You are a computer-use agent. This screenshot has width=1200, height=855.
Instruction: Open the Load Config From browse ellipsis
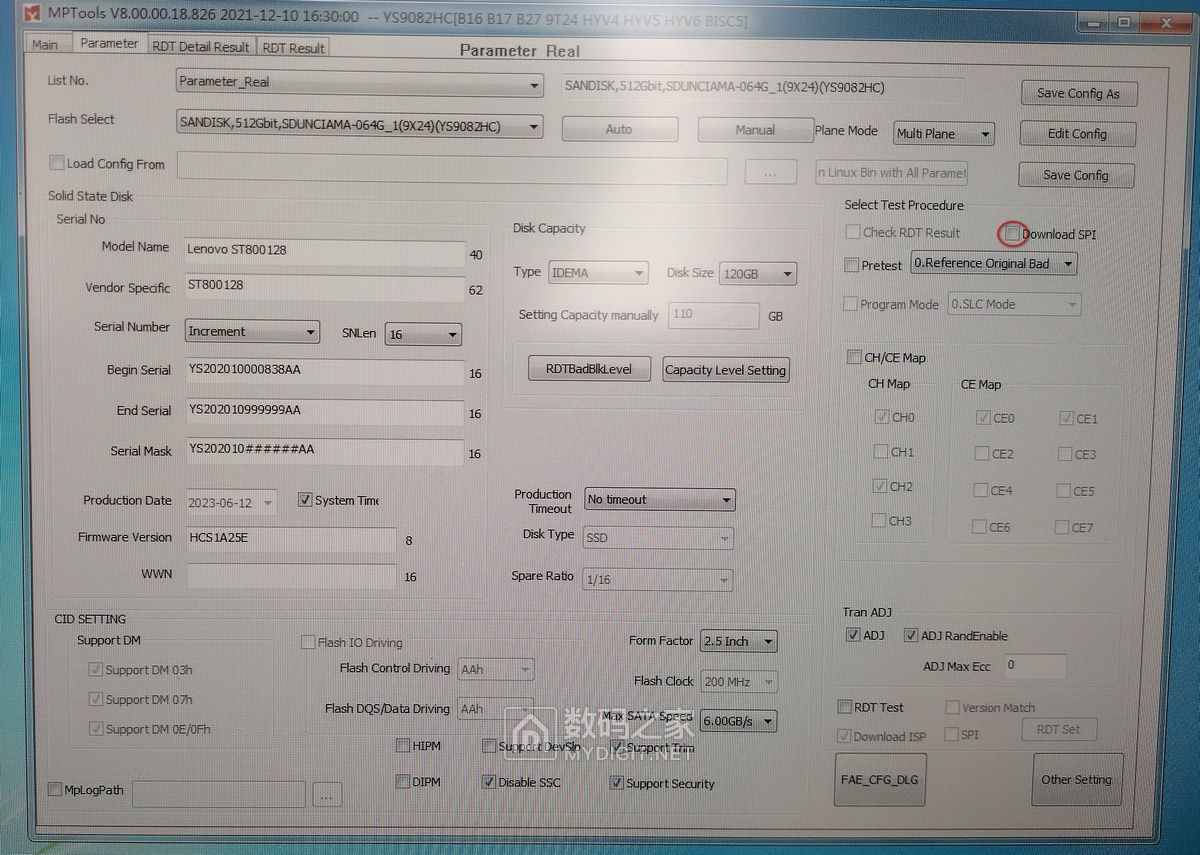click(x=770, y=170)
